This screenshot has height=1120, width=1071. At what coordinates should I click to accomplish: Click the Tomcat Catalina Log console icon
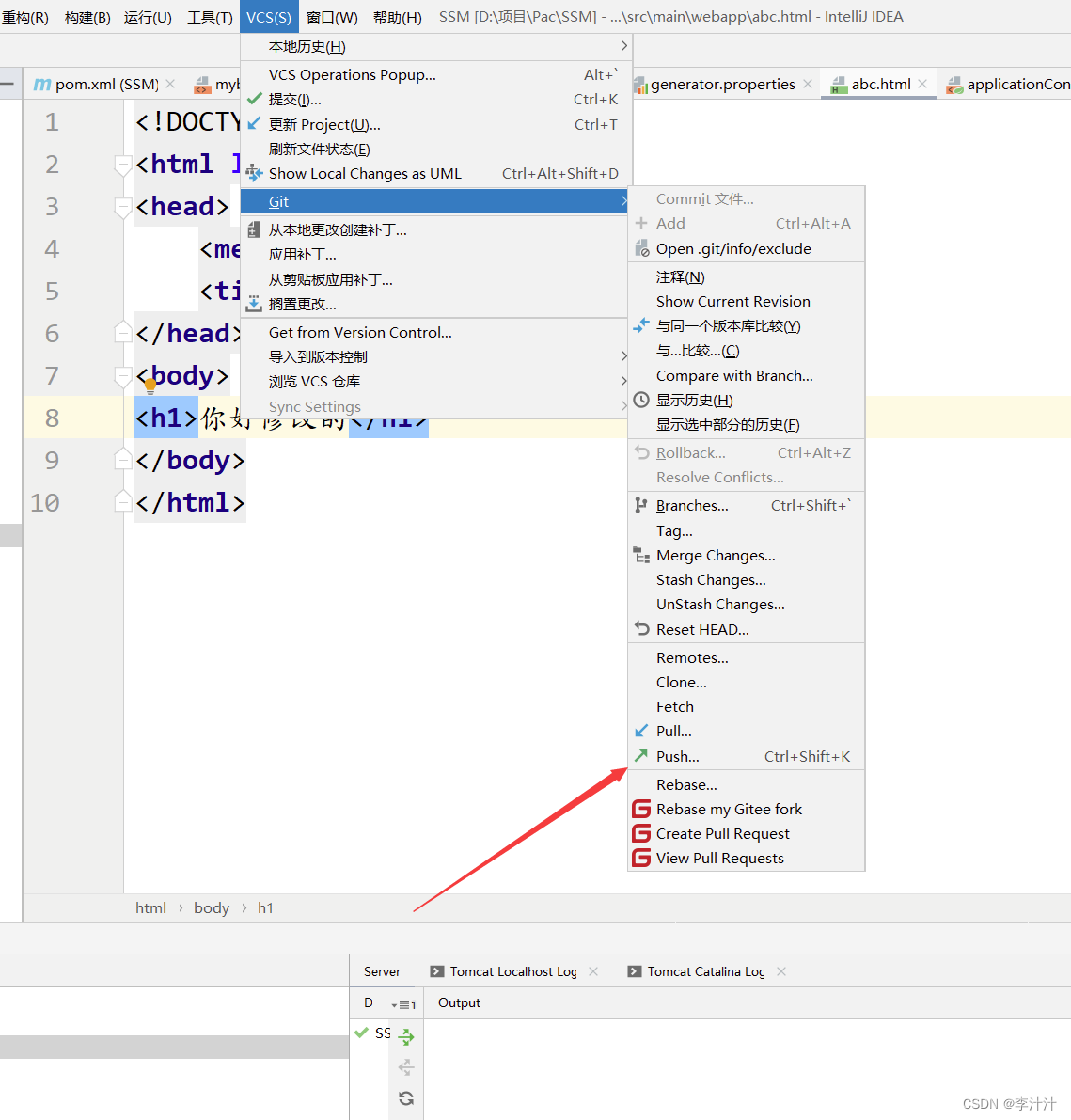click(x=634, y=971)
